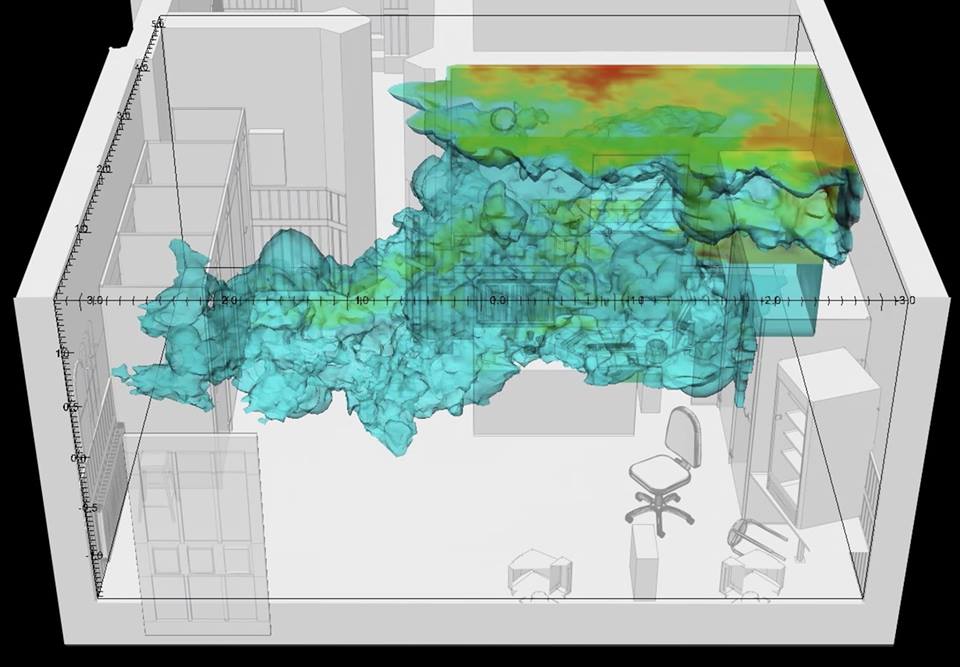Image resolution: width=960 pixels, height=667 pixels.
Task: Click the leftmost tip of cyan isosurface
Action: tap(116, 372)
